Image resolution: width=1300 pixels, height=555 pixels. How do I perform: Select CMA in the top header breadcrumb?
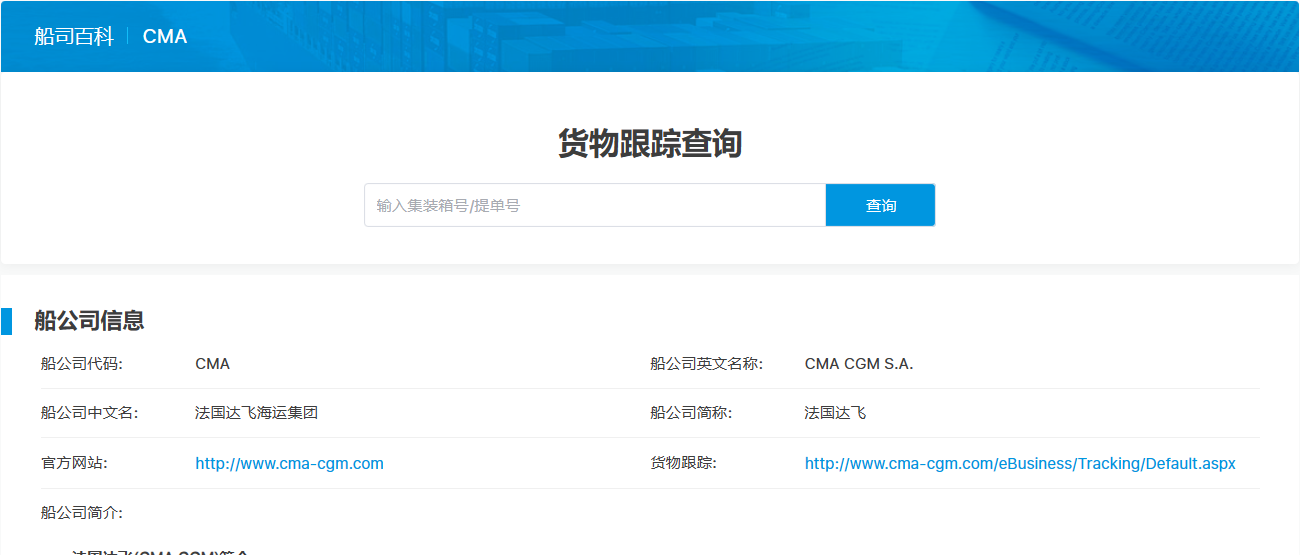tap(165, 37)
